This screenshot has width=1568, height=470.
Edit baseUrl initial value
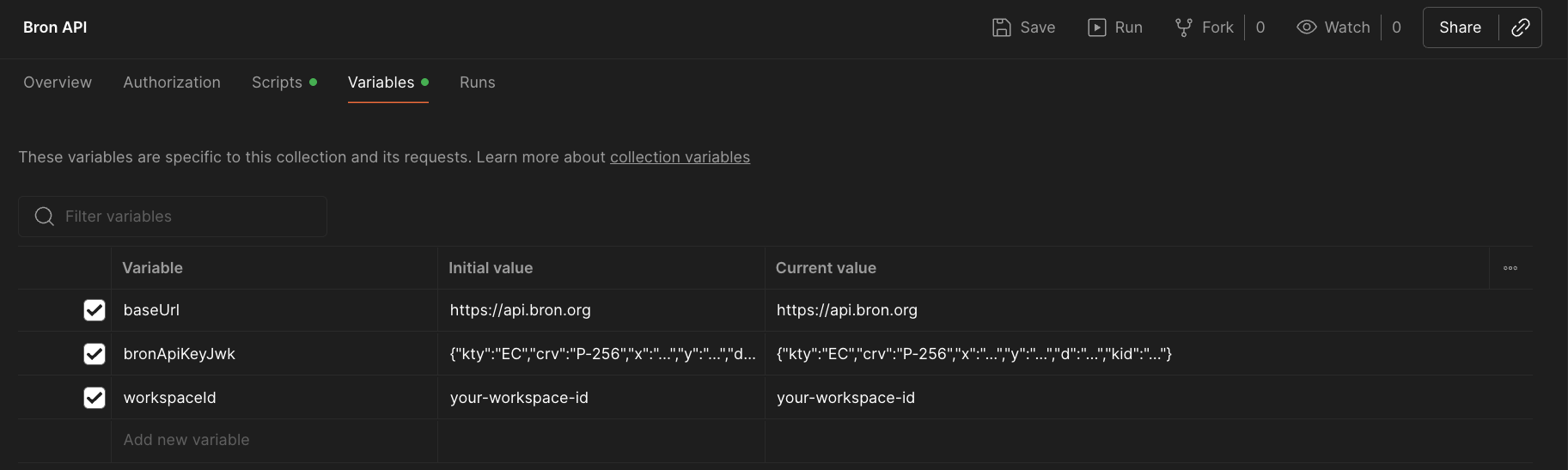(x=601, y=310)
